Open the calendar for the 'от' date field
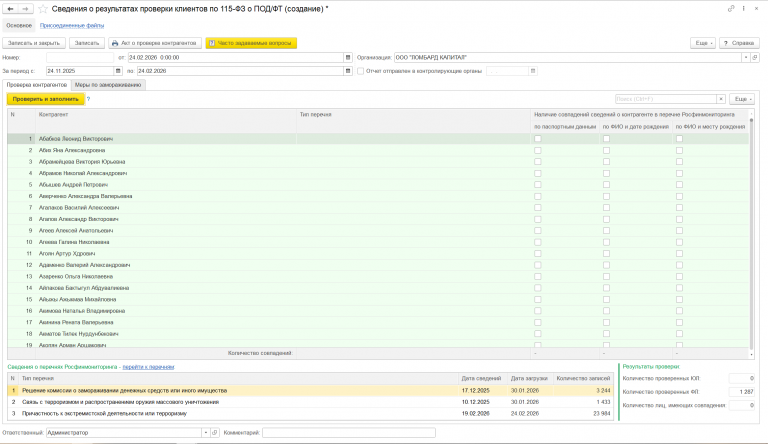 tap(348, 57)
